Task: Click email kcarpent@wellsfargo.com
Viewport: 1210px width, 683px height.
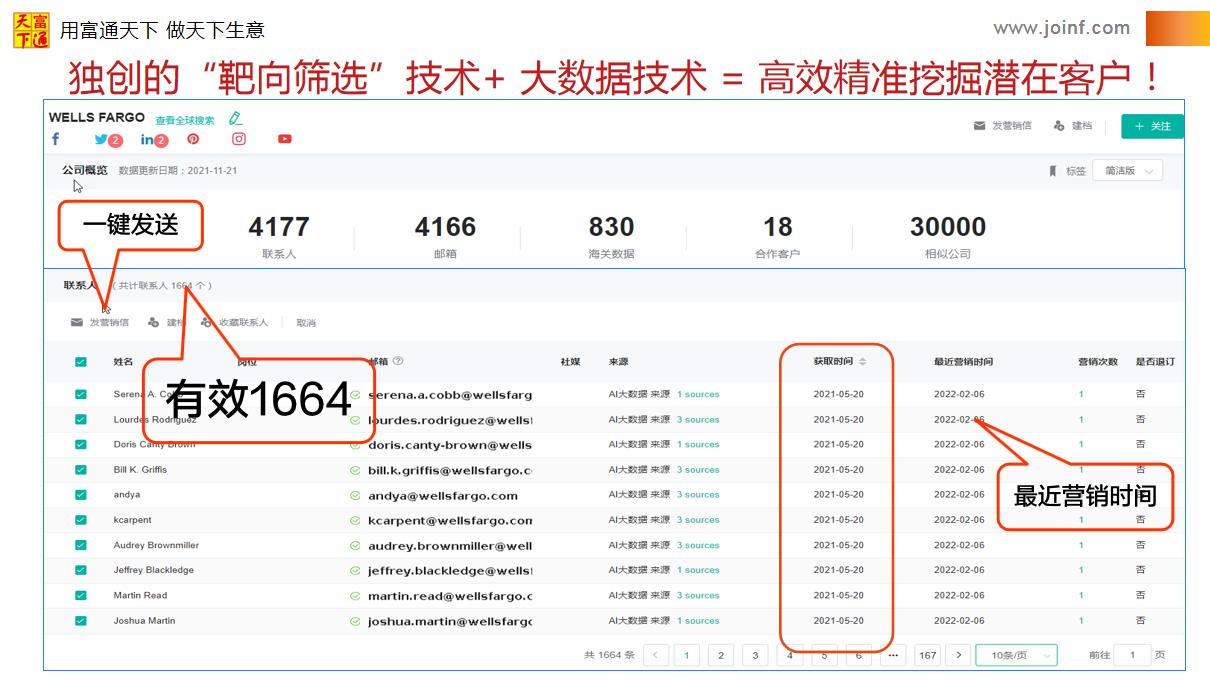Action: 450,520
